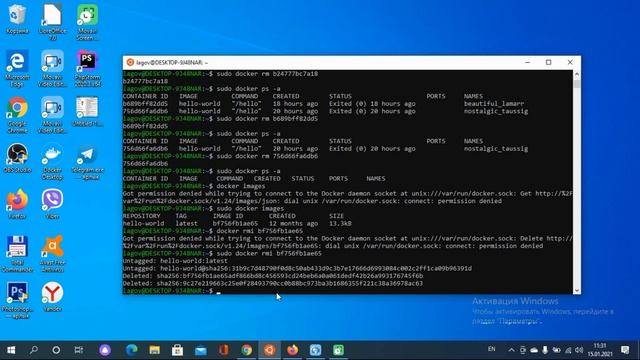The width and height of the screenshot is (640, 360).
Task: Click the terminal scrollbar down arrow
Action: coord(577,290)
